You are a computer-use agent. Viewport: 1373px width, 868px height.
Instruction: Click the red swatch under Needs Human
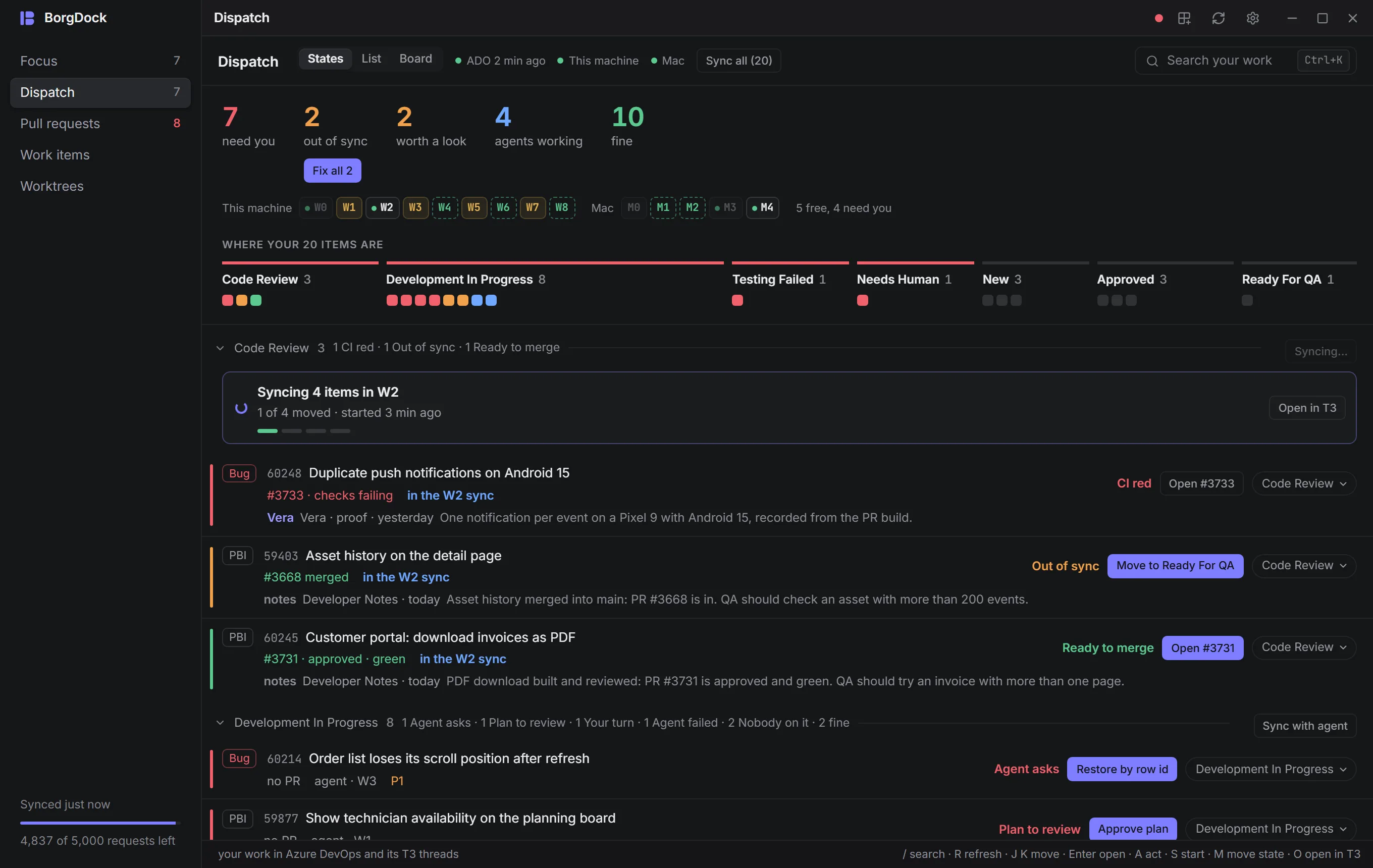pyautogui.click(x=862, y=300)
